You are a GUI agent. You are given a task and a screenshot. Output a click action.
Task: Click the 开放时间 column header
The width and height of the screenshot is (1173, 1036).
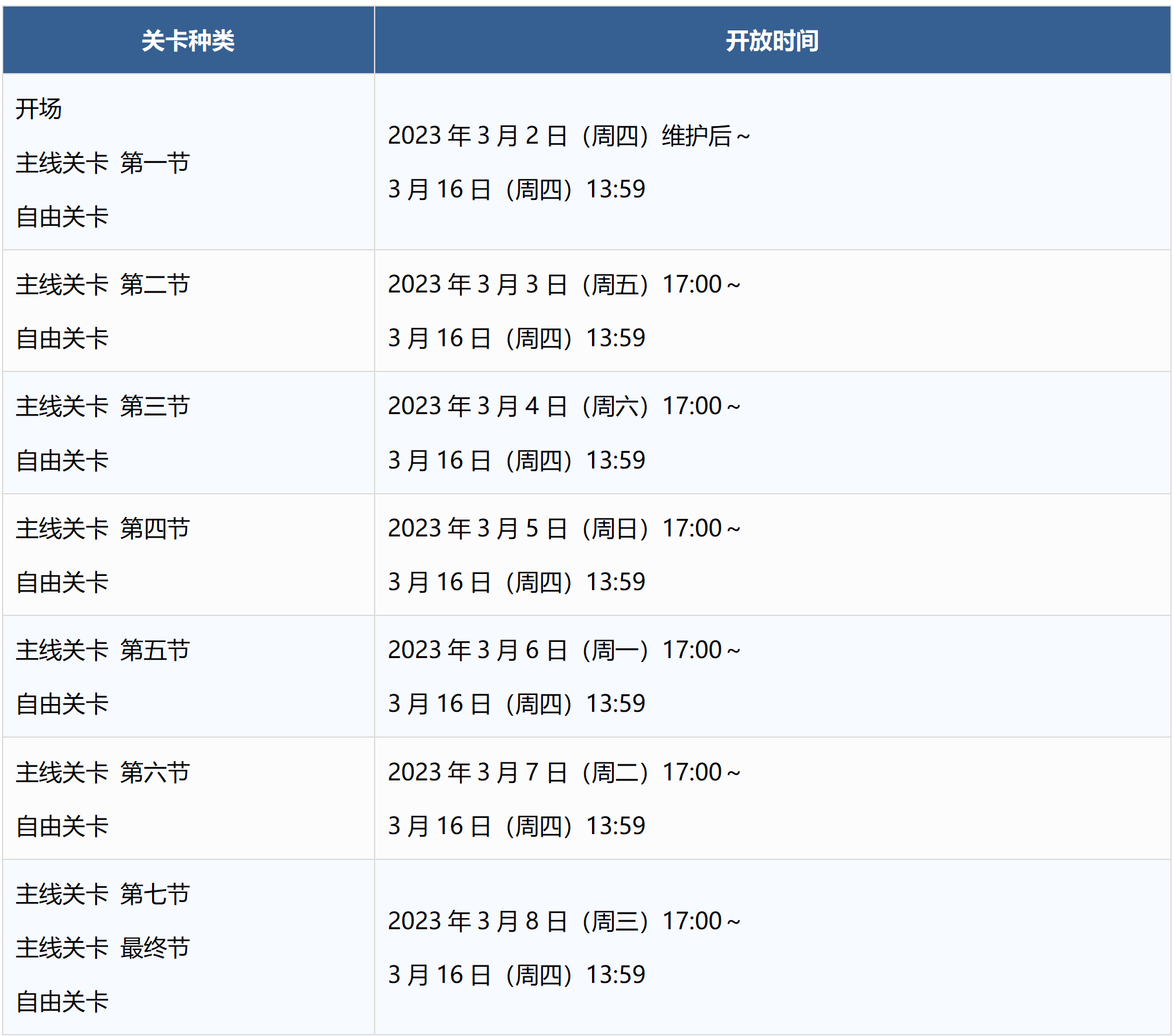pyautogui.click(x=772, y=41)
